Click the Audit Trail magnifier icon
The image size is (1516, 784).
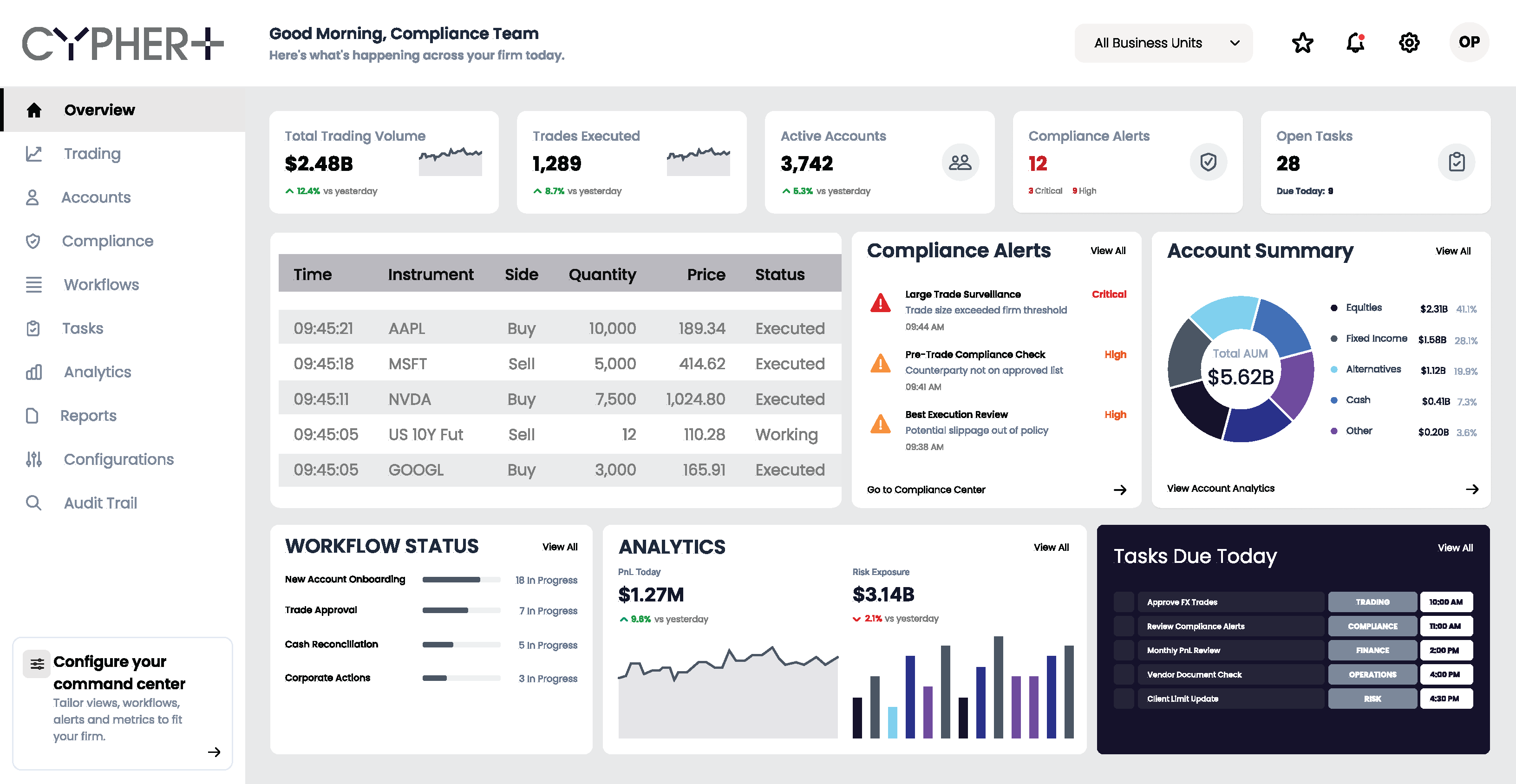click(x=33, y=503)
